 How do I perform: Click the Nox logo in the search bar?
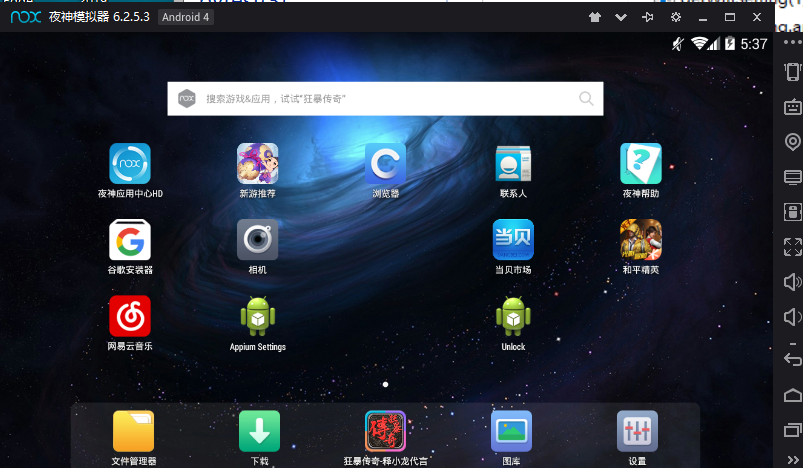[x=187, y=98]
